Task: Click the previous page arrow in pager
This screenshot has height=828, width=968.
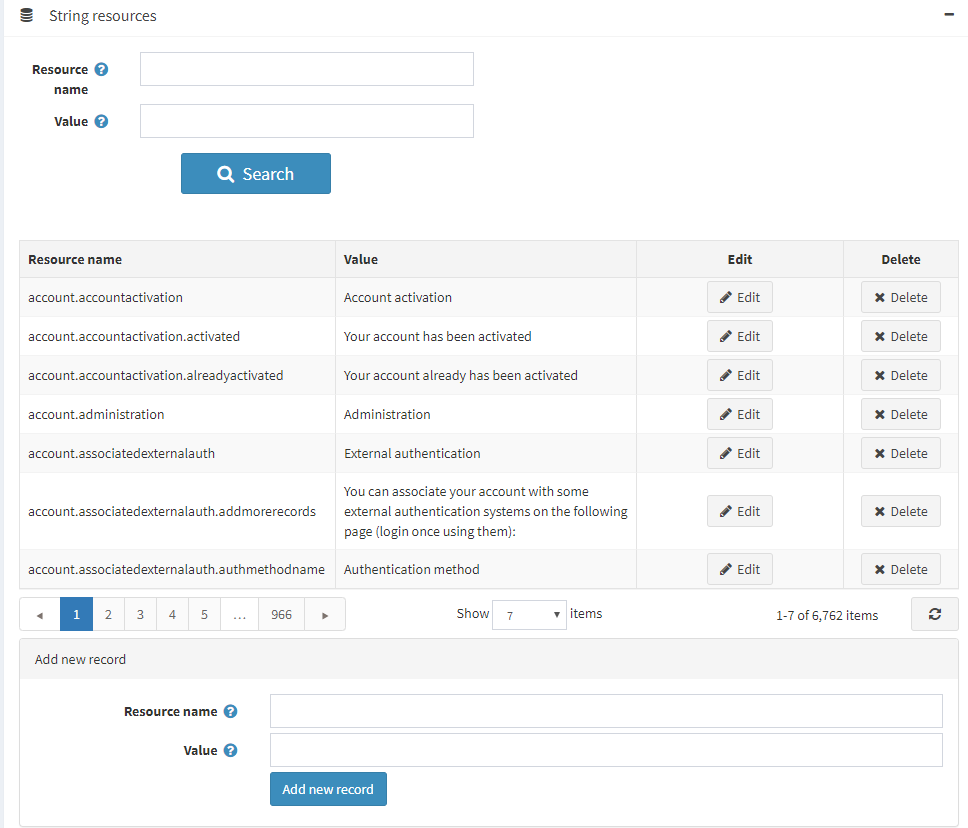Action: tap(40, 615)
